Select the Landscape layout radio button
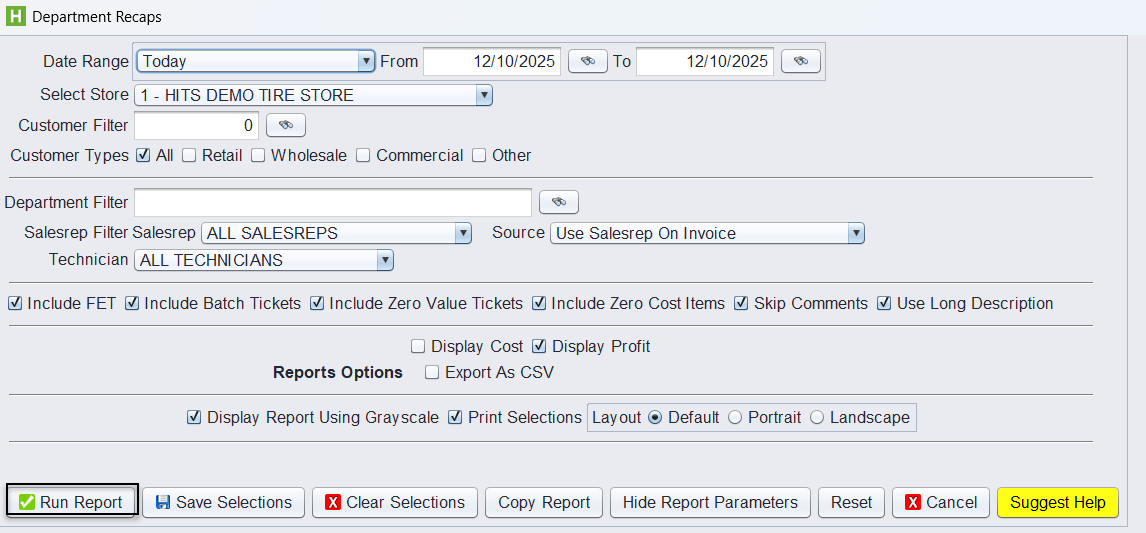The height and width of the screenshot is (533, 1146). coord(817,417)
